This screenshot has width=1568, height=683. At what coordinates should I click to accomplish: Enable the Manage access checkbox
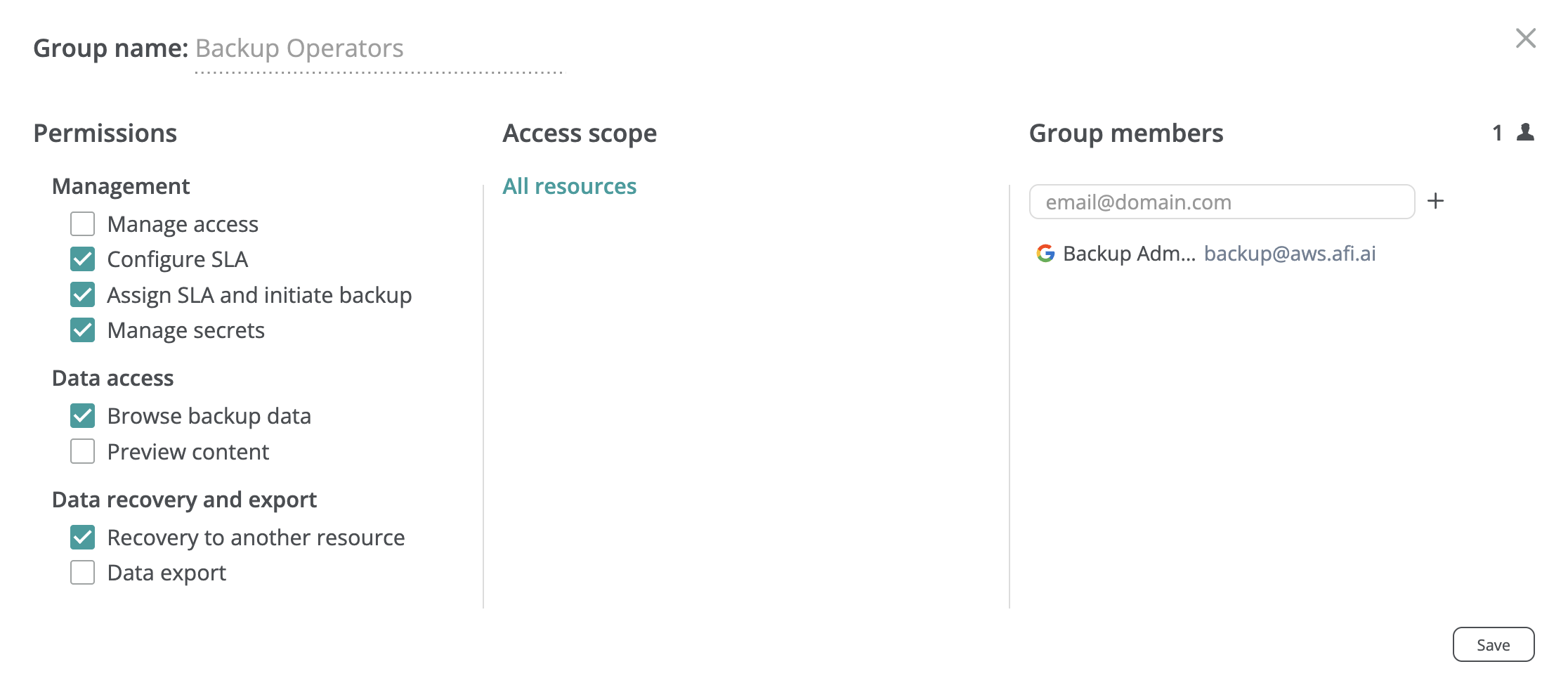point(83,224)
